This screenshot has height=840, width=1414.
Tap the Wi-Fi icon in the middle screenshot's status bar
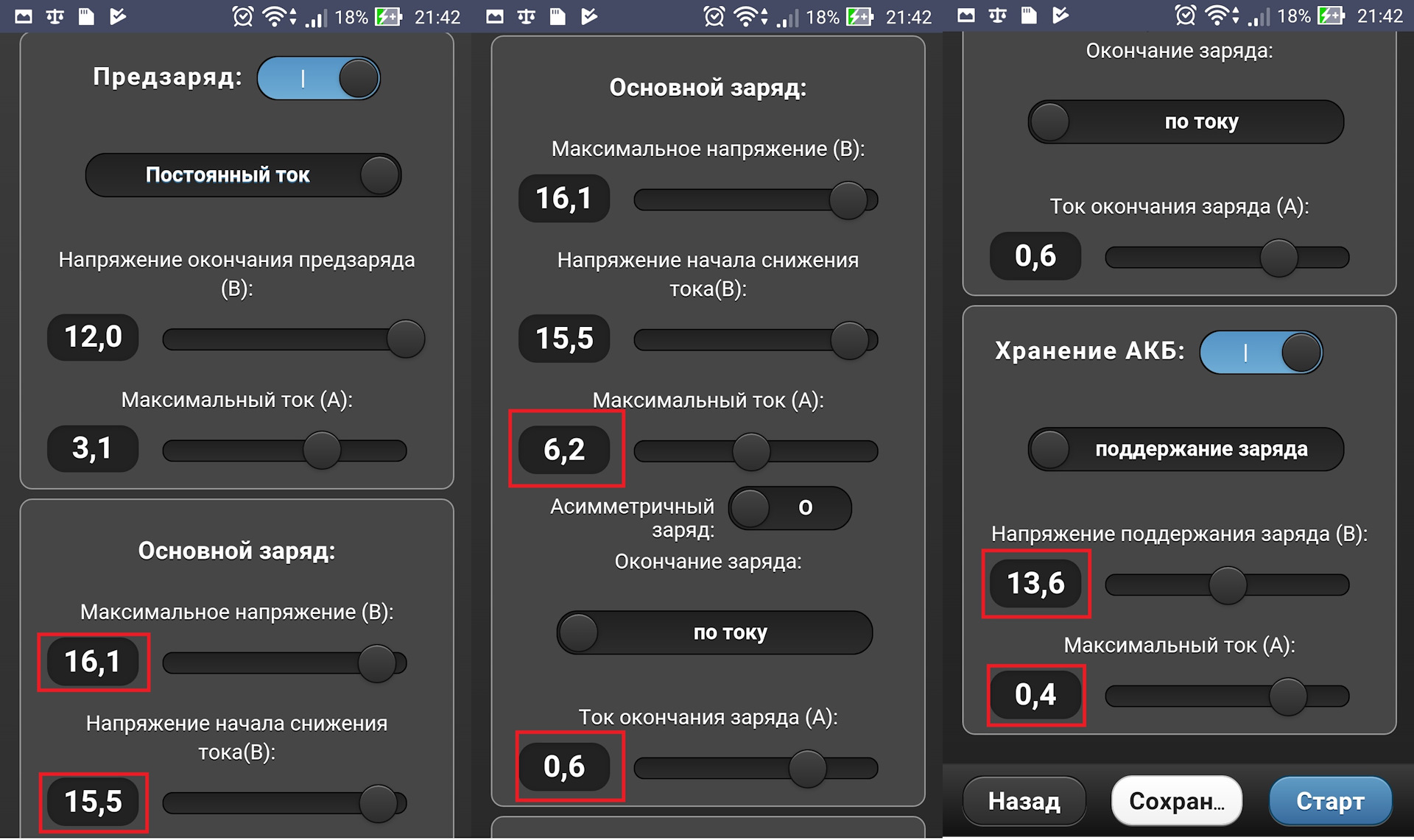pos(745,16)
